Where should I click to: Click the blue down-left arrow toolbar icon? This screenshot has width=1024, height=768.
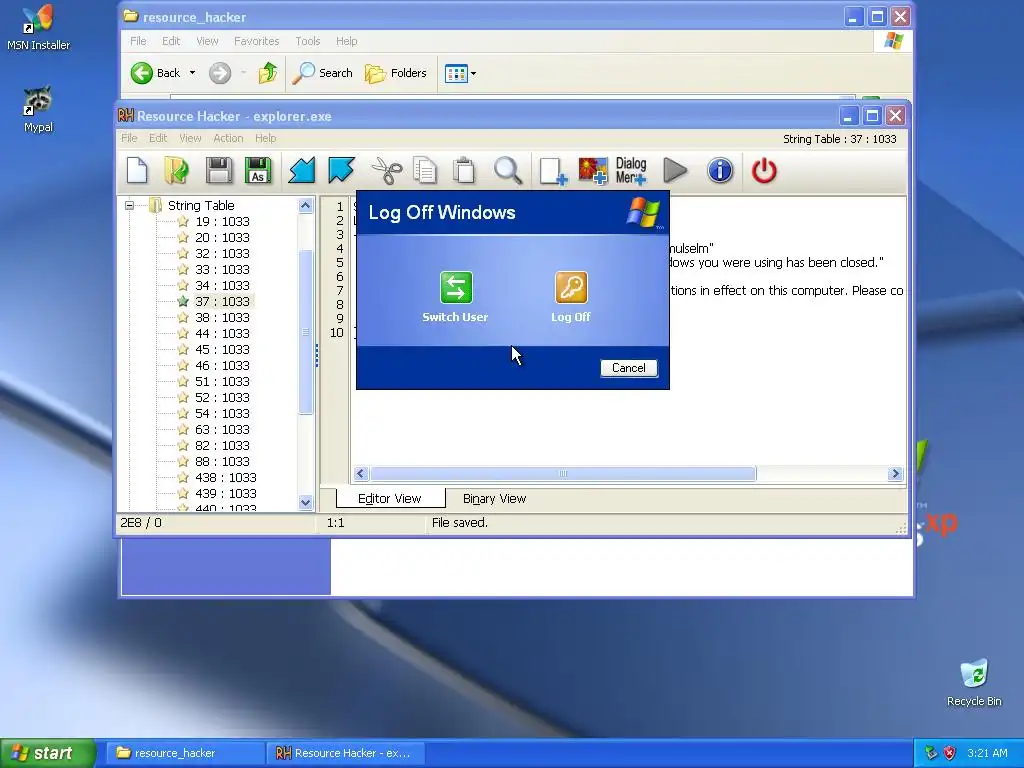[x=302, y=171]
